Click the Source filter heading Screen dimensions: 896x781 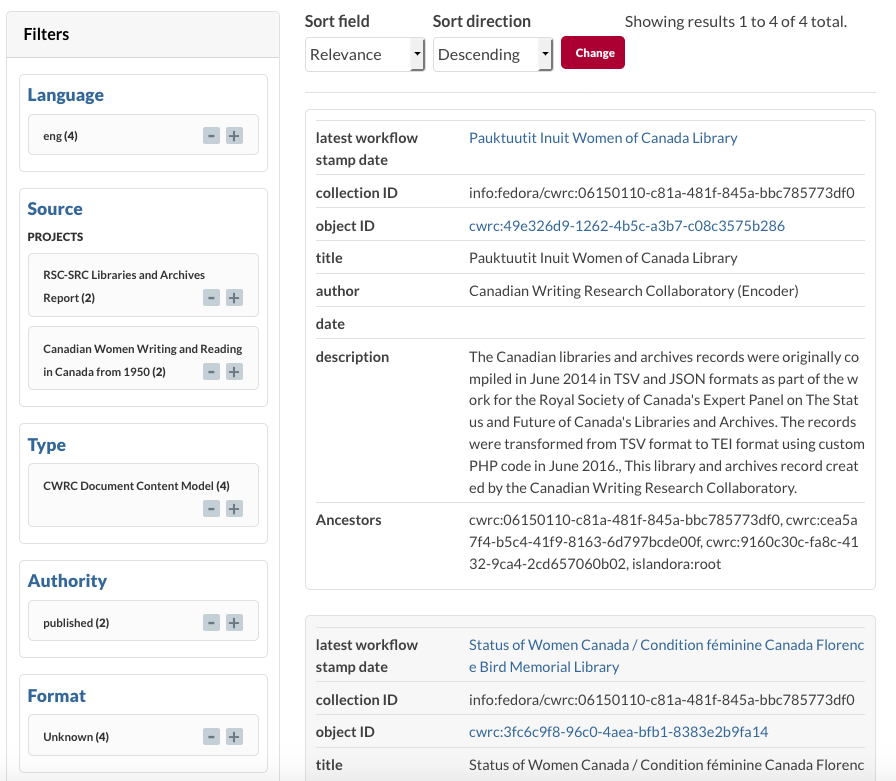click(x=55, y=209)
